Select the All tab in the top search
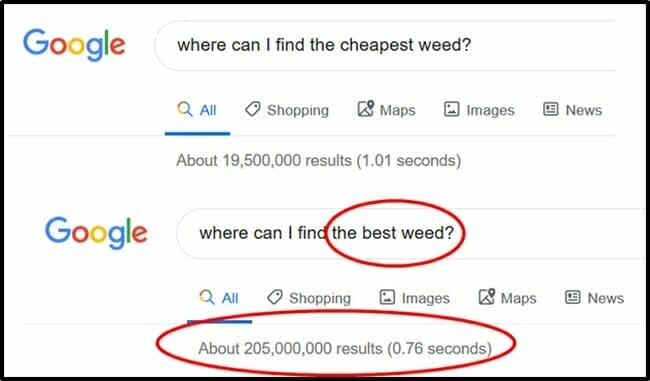650x381 pixels. 197,110
